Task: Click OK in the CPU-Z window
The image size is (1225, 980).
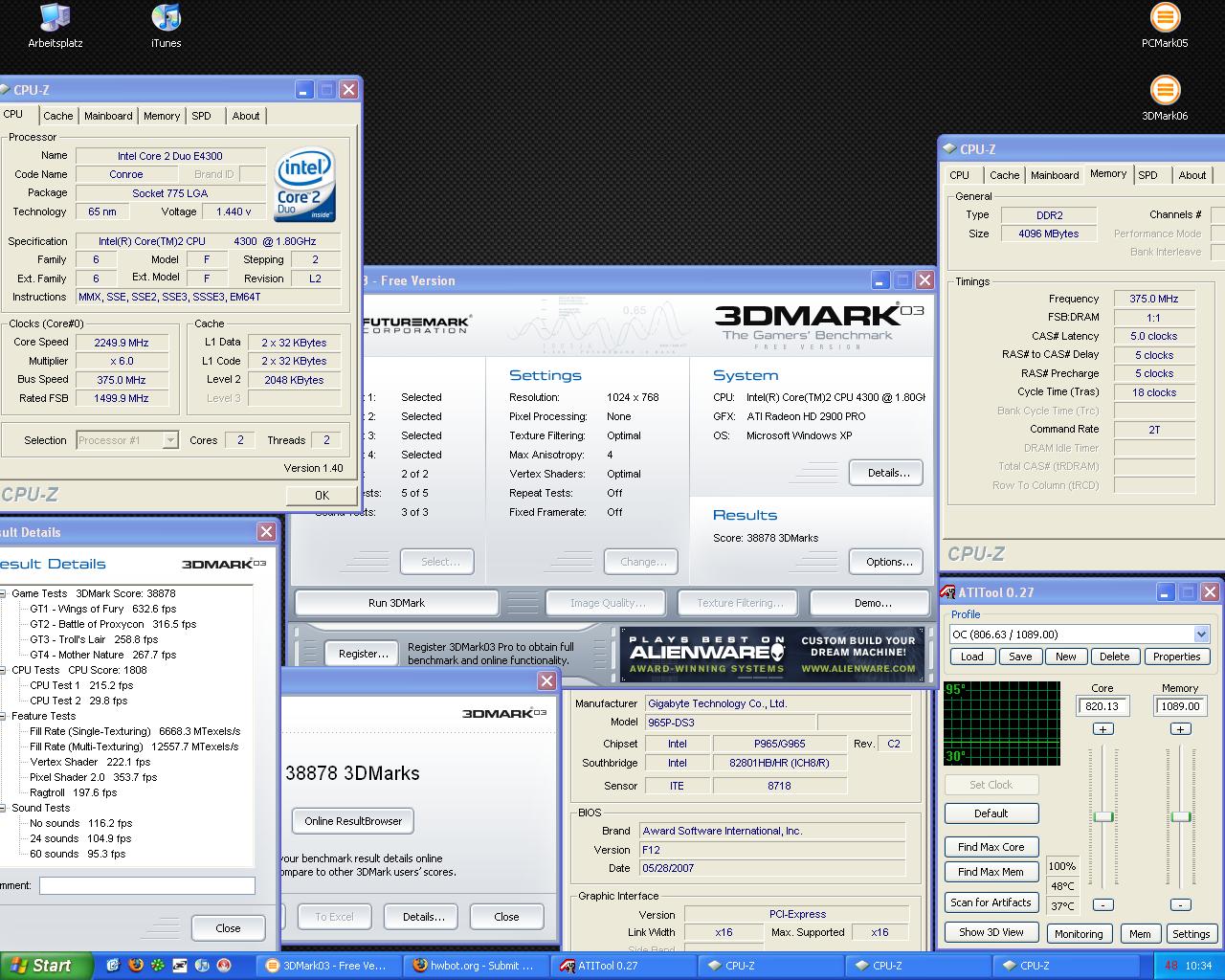Action: tap(322, 495)
